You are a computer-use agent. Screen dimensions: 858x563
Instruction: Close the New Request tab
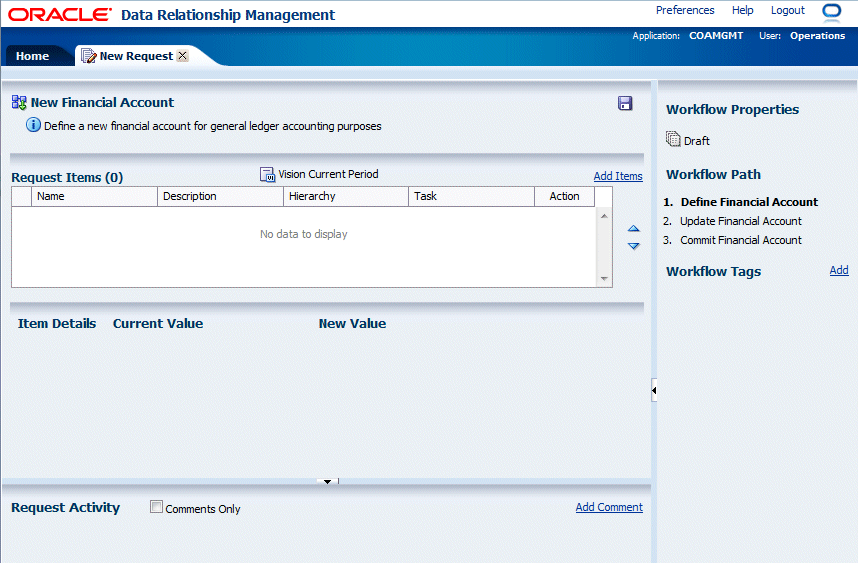point(183,56)
